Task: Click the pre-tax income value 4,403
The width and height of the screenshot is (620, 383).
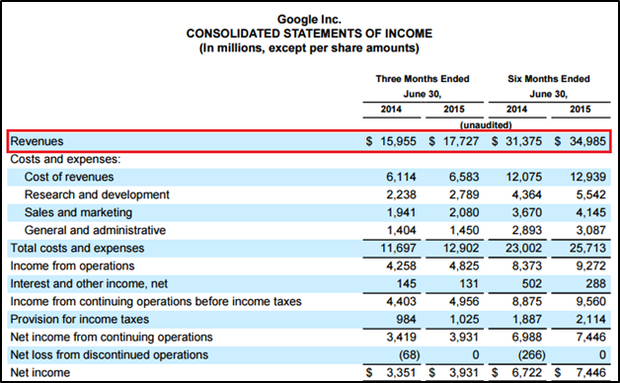Action: (401, 301)
